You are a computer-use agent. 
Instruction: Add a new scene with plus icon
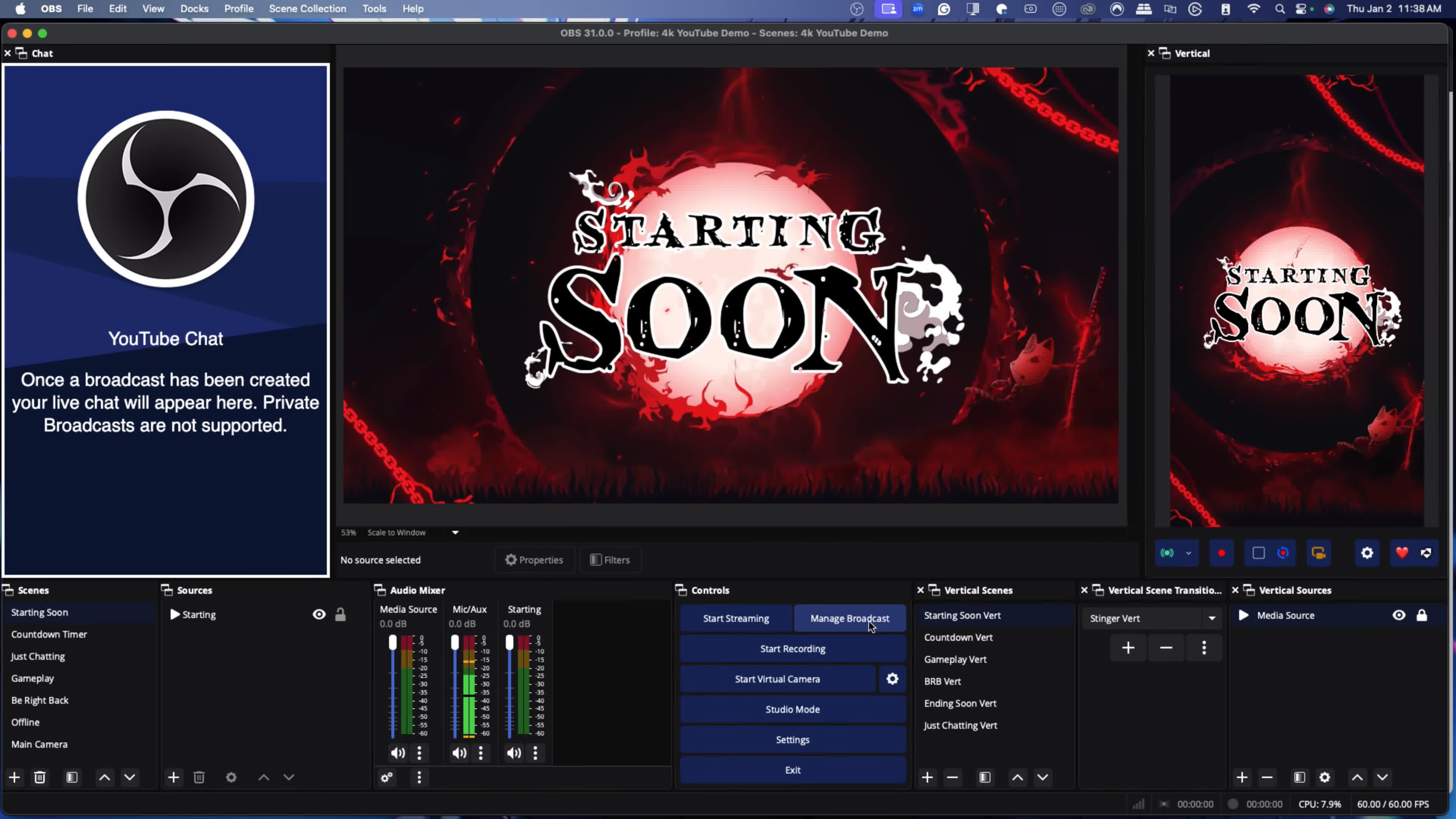click(15, 778)
